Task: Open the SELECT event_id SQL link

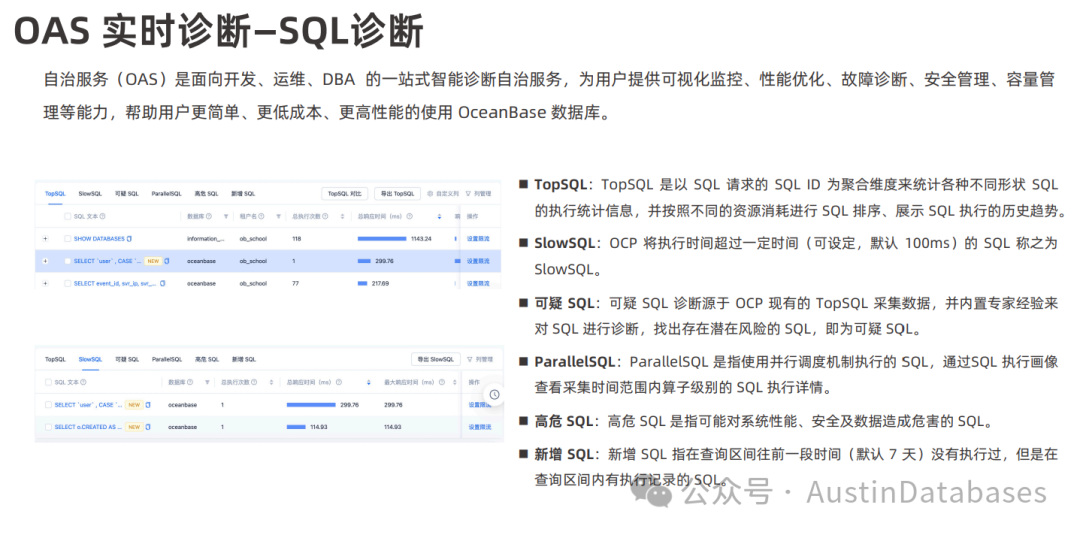Action: pyautogui.click(x=115, y=284)
